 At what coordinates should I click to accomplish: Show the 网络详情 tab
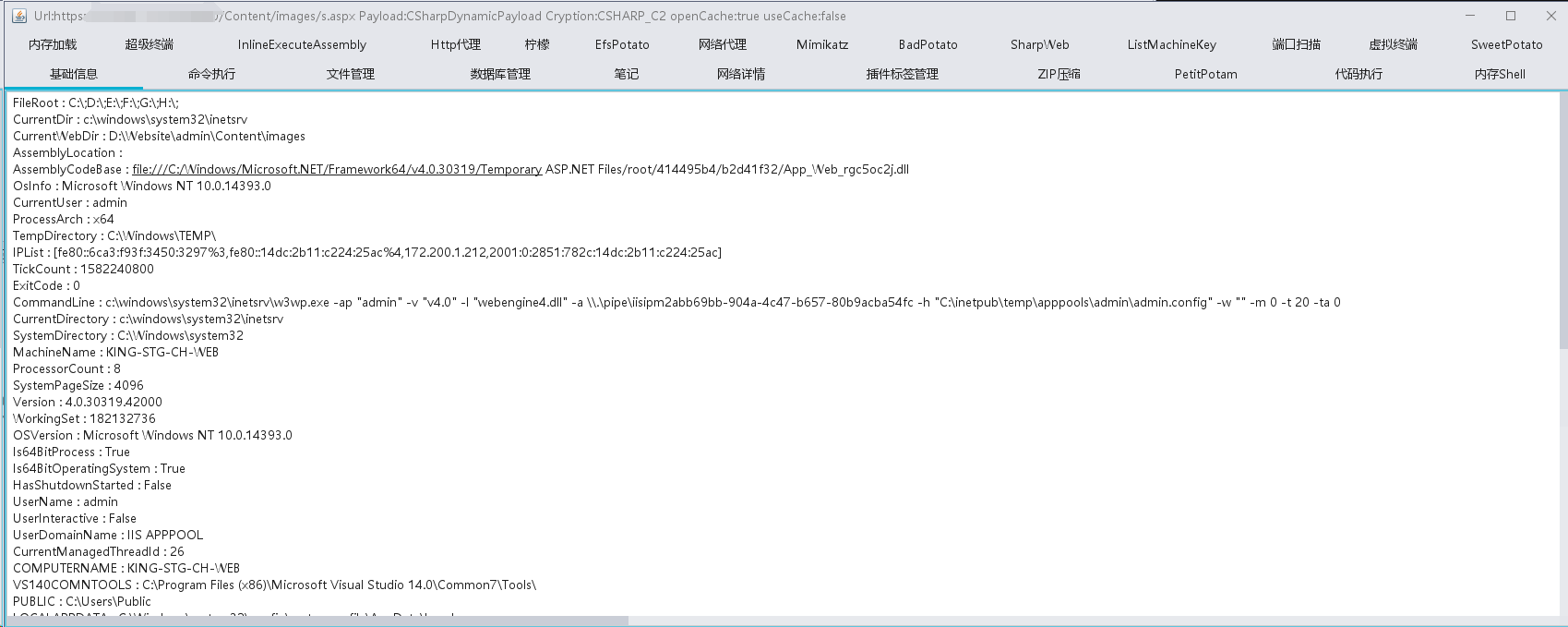[x=741, y=74]
